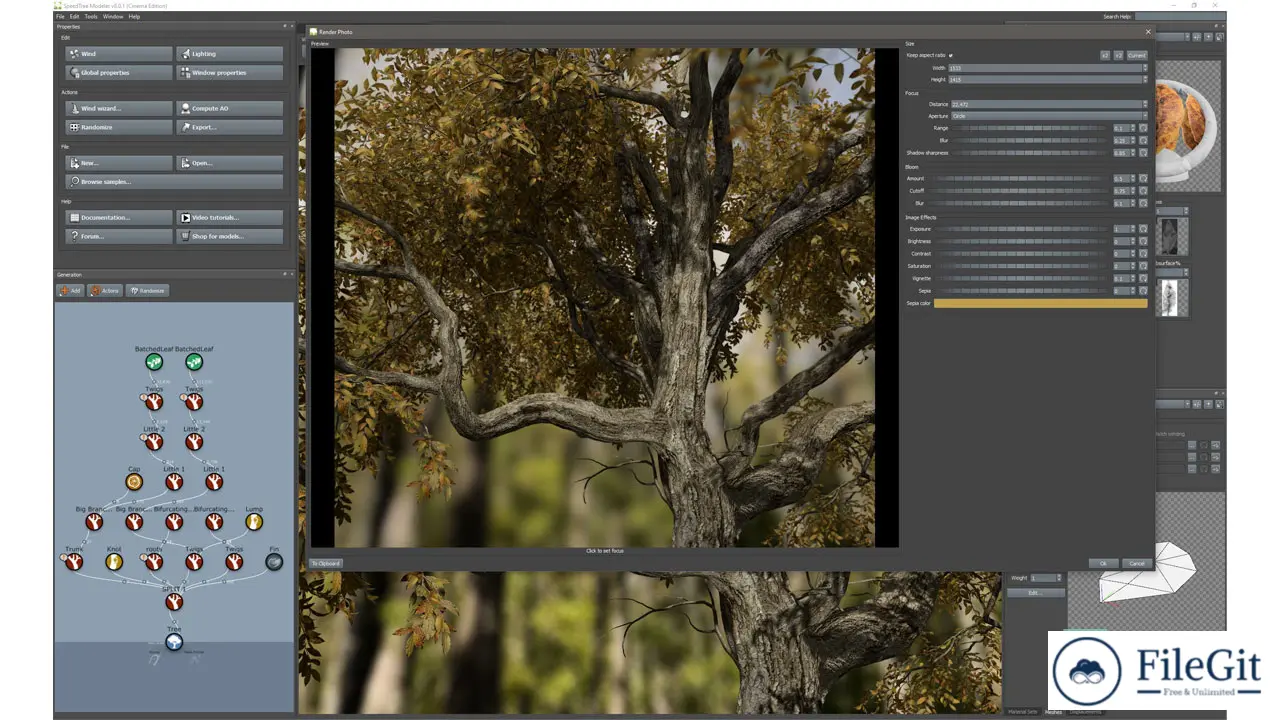Switch to the Meshes tab
The width and height of the screenshot is (1280, 720).
click(x=1053, y=712)
